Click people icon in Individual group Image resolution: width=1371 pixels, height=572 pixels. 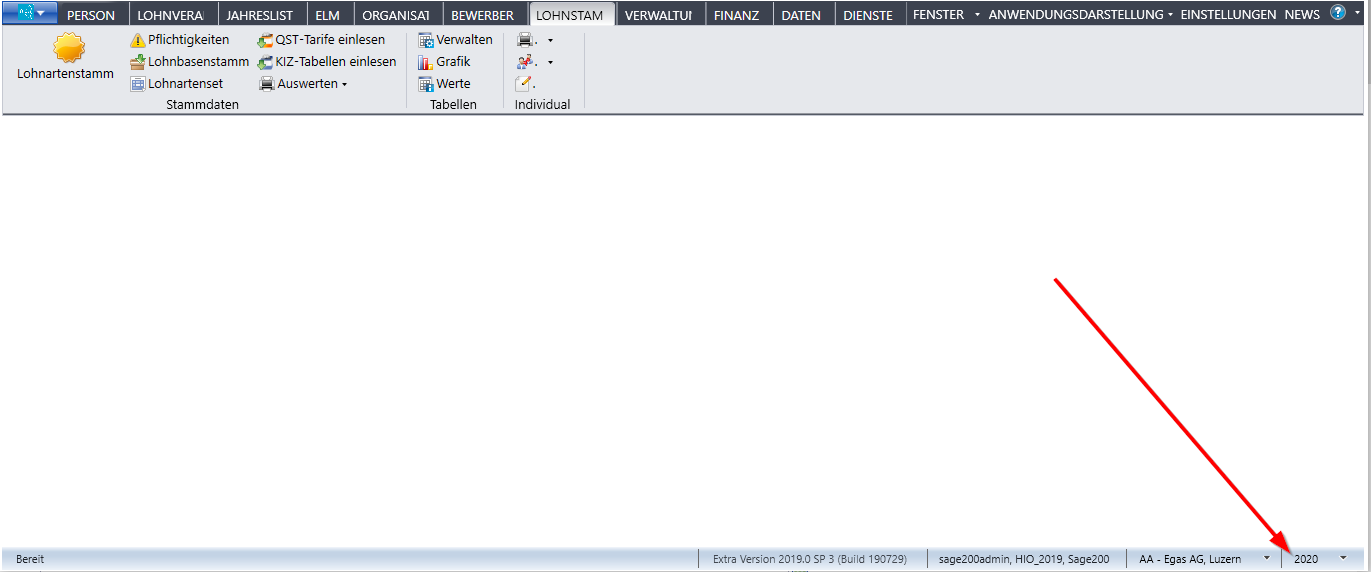click(x=526, y=62)
